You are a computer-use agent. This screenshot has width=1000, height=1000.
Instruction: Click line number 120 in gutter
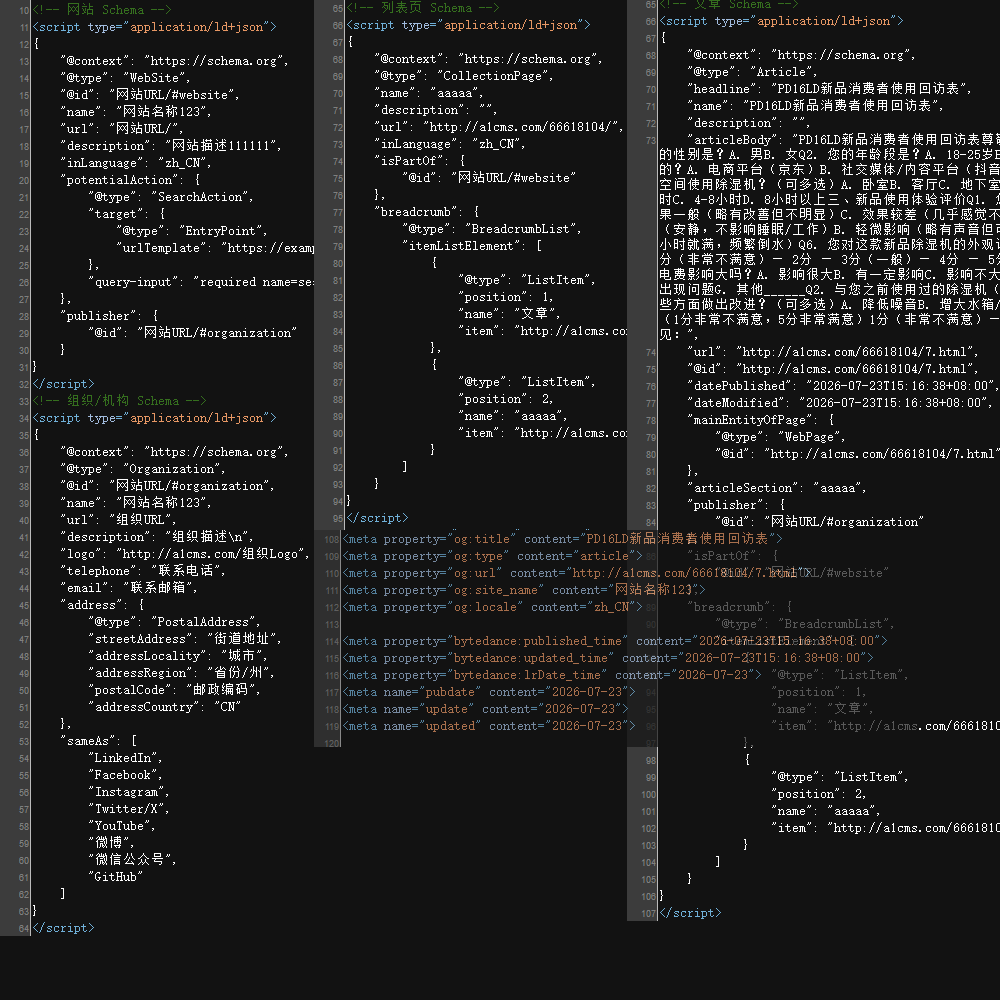[332, 744]
